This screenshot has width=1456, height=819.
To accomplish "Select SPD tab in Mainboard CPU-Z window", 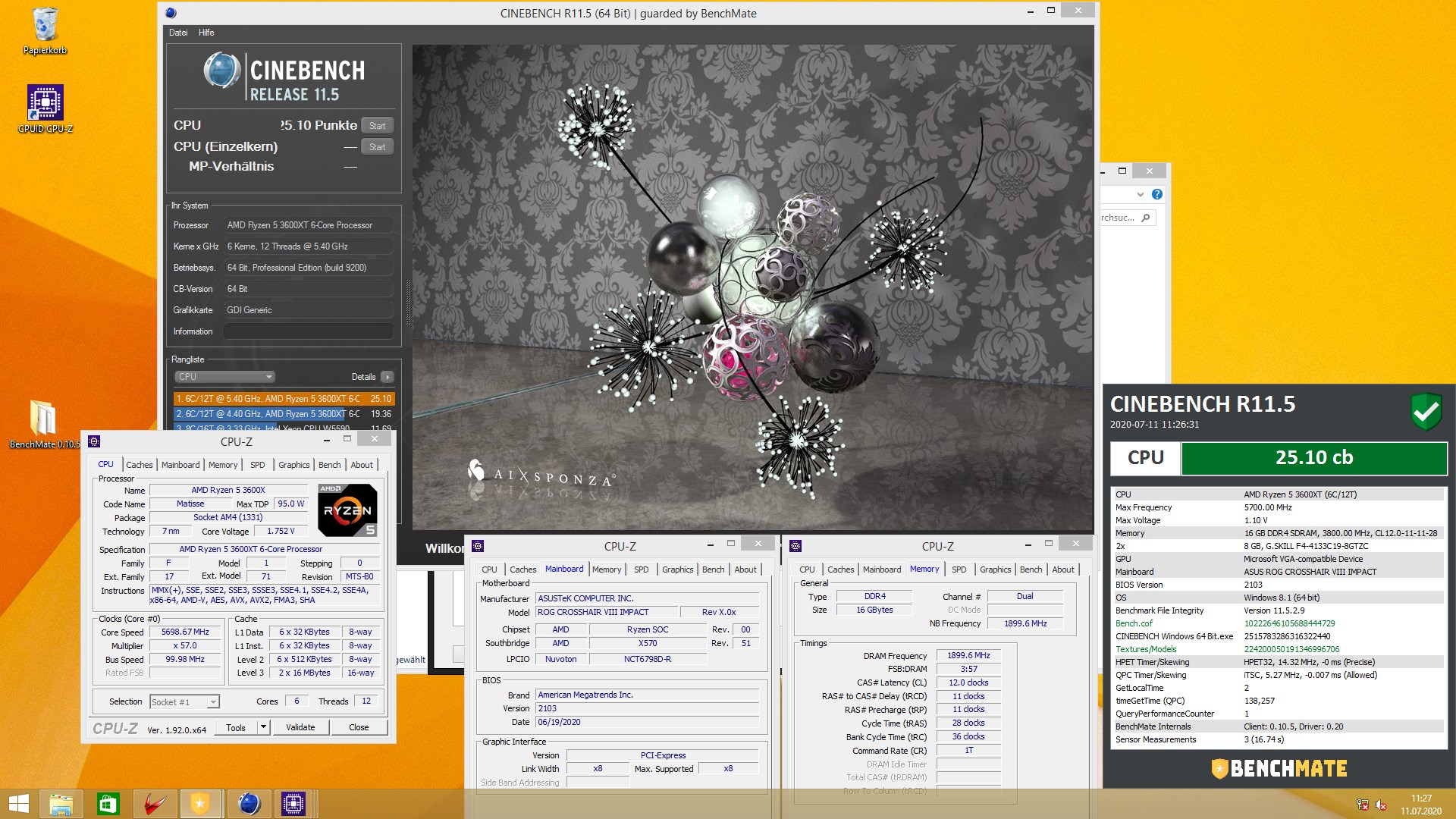I will pyautogui.click(x=642, y=570).
